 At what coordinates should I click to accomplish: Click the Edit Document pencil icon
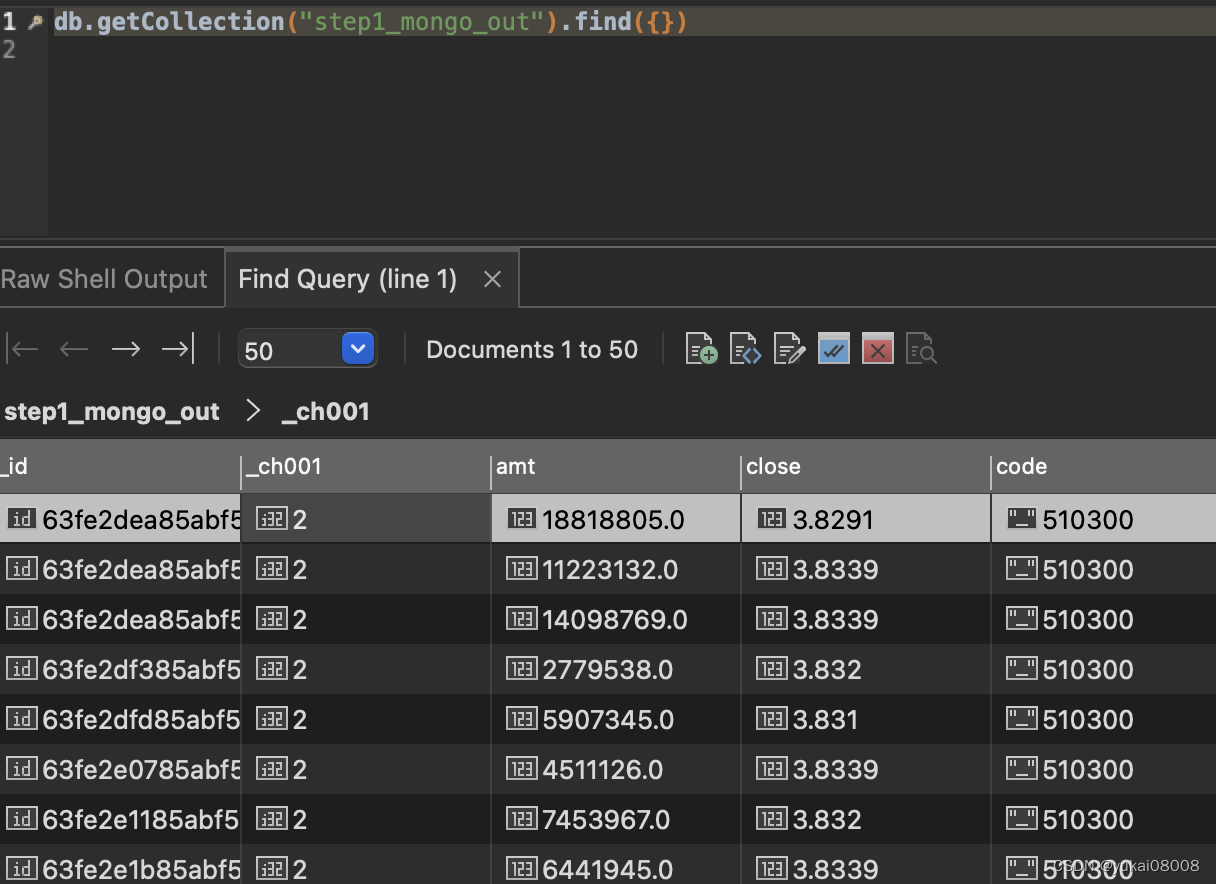pos(789,349)
